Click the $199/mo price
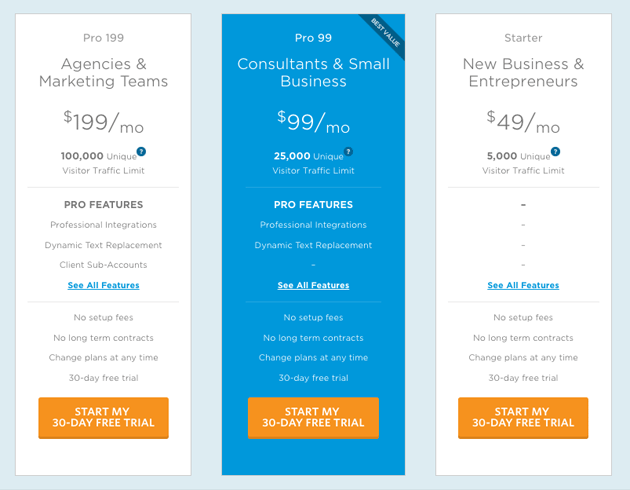 pyautogui.click(x=104, y=122)
